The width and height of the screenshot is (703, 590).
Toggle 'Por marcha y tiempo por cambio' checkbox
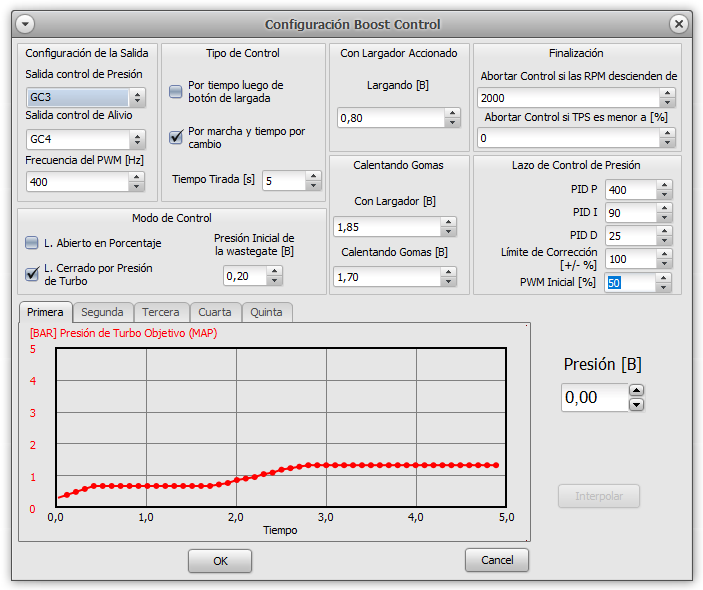(176, 137)
